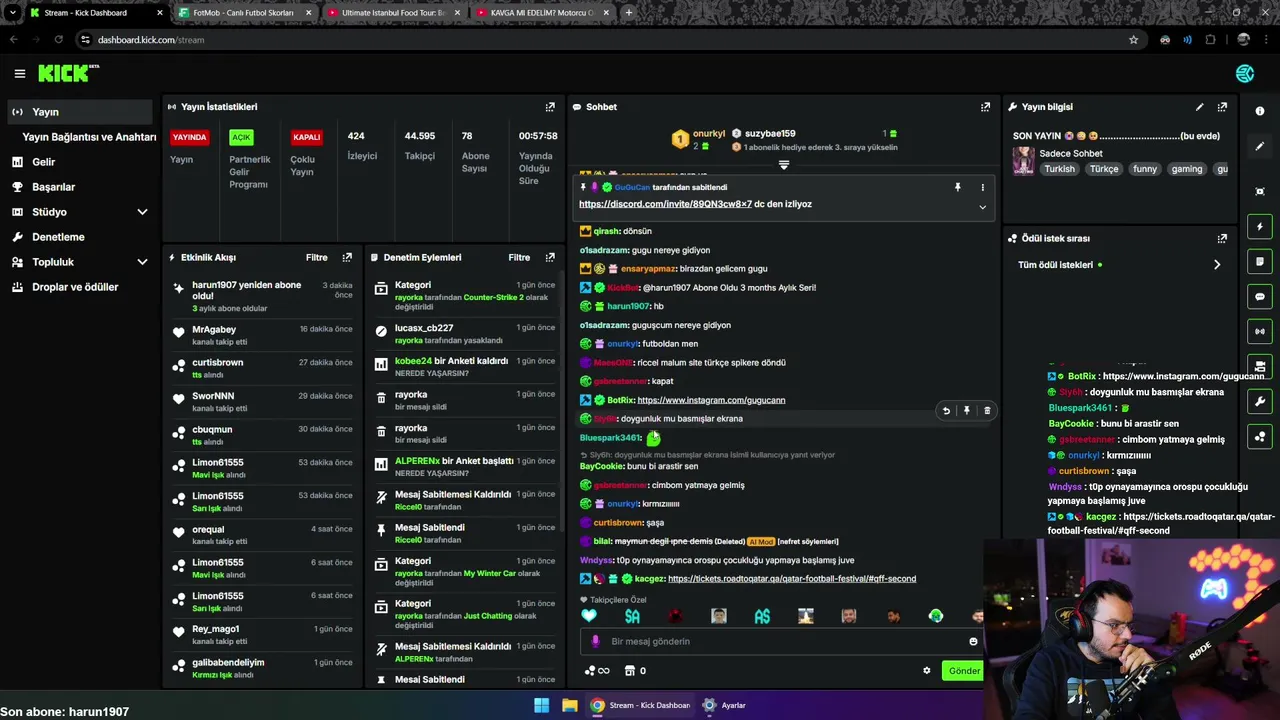Select the cyan heart emote

coord(589,616)
